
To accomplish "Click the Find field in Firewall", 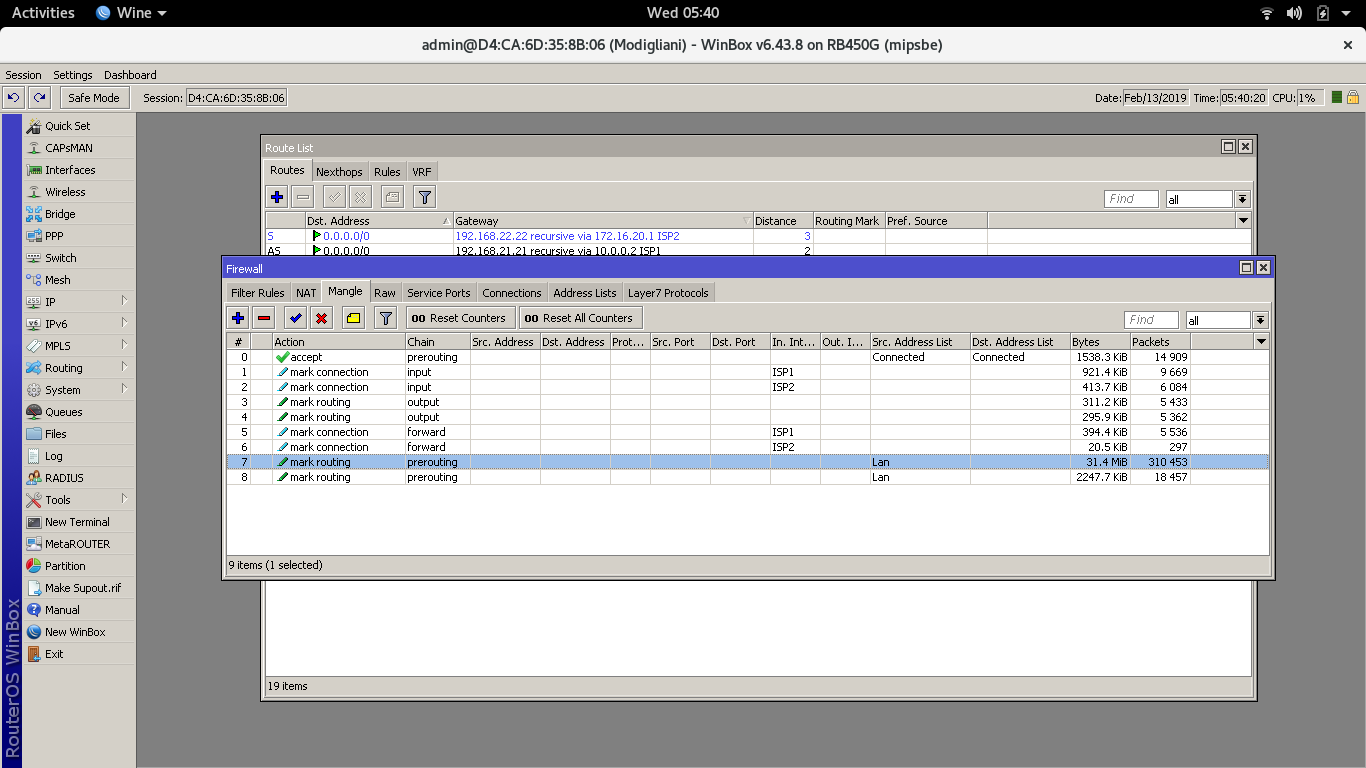I will click(1153, 320).
